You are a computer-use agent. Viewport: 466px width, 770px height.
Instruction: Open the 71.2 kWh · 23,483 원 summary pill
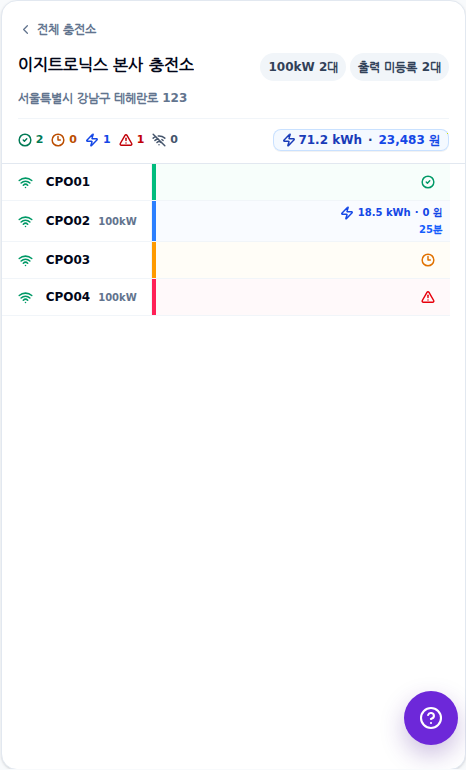click(x=361, y=140)
